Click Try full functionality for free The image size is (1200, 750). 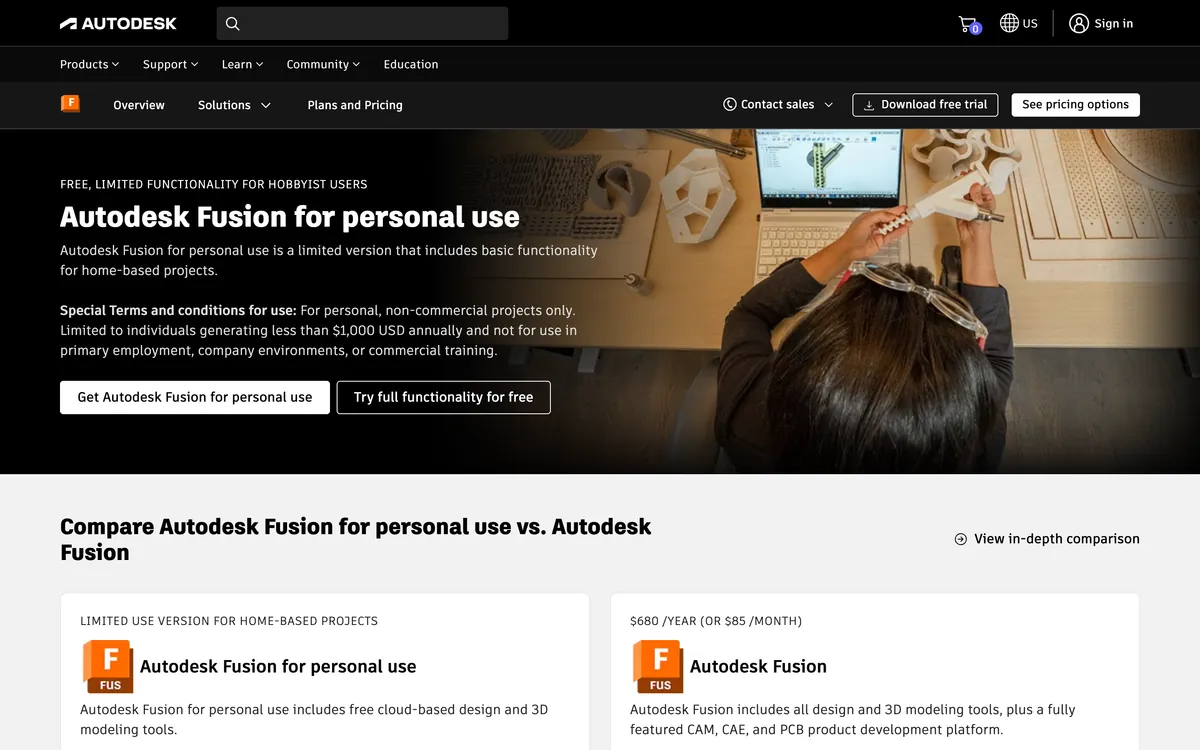click(x=444, y=397)
